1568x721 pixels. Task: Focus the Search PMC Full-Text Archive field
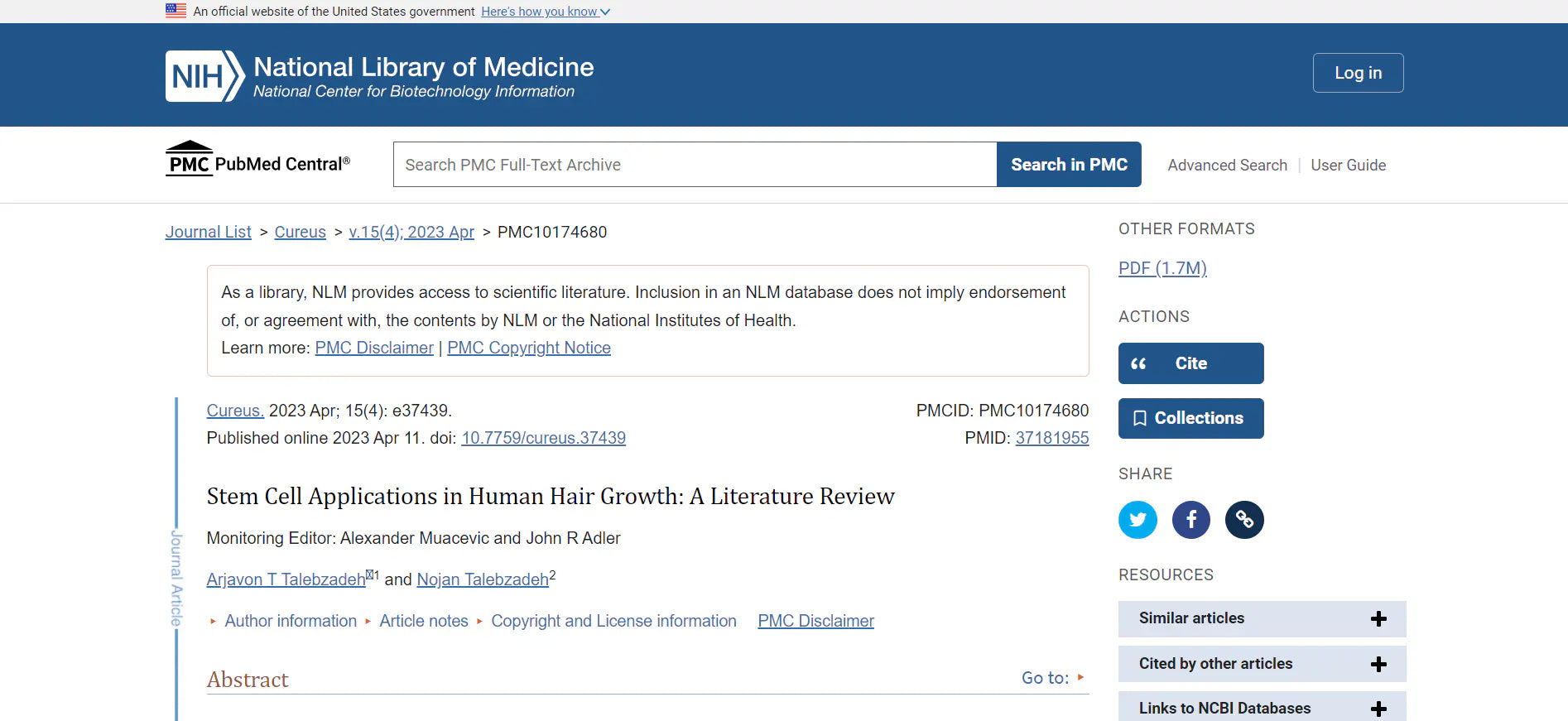click(694, 165)
